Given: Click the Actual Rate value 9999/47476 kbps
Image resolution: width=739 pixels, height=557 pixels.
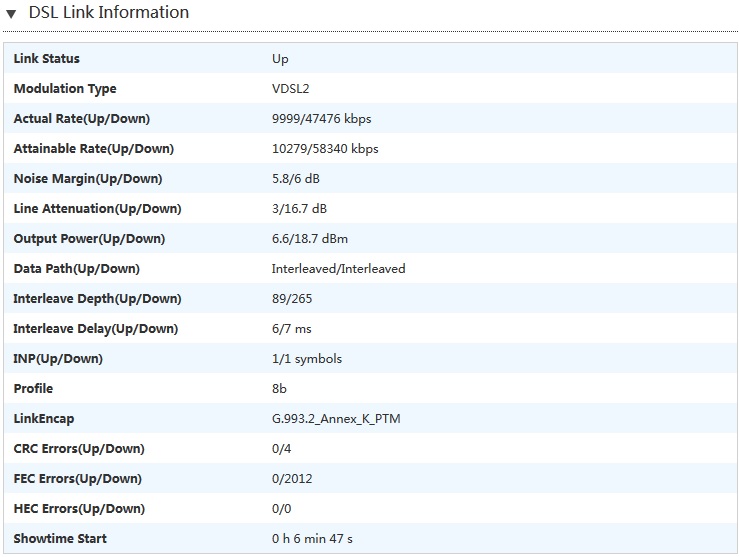Looking at the screenshot, I should (x=321, y=119).
